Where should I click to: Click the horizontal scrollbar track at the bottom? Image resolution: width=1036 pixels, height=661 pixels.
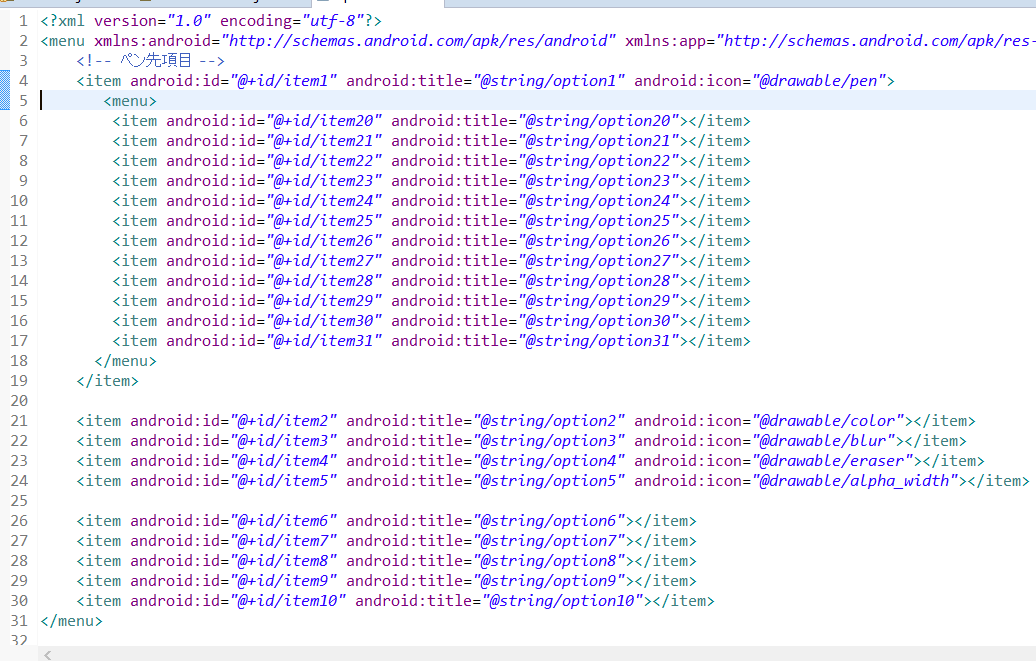pyautogui.click(x=540, y=654)
